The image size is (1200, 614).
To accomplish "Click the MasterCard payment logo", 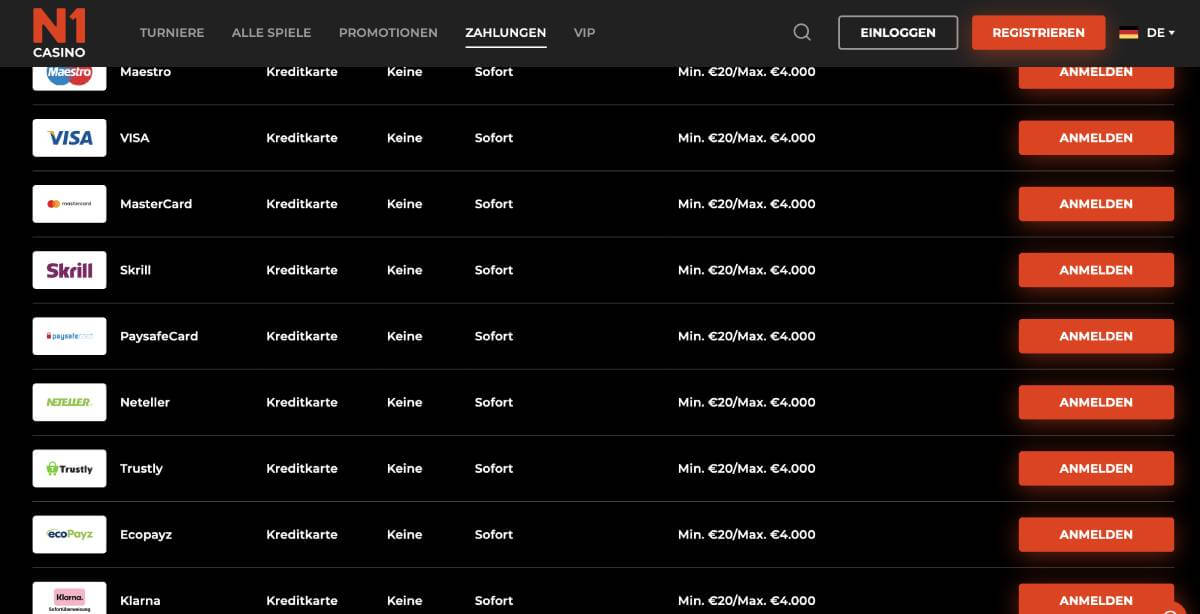I will (69, 204).
